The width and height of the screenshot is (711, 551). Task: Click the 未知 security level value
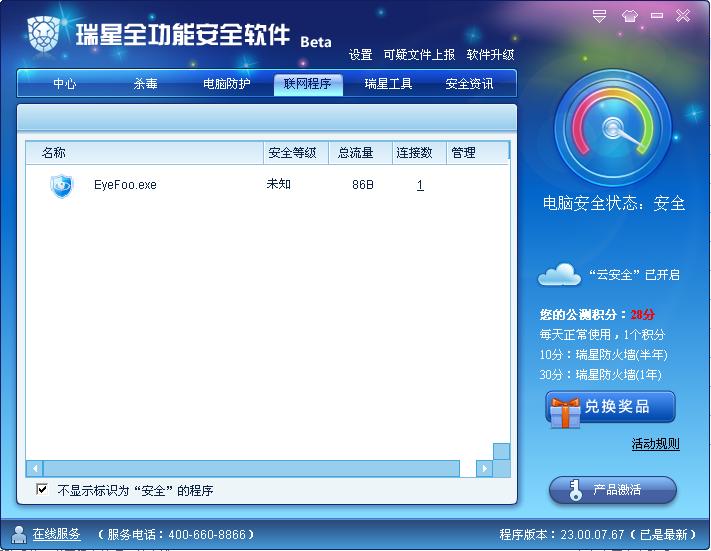278,184
